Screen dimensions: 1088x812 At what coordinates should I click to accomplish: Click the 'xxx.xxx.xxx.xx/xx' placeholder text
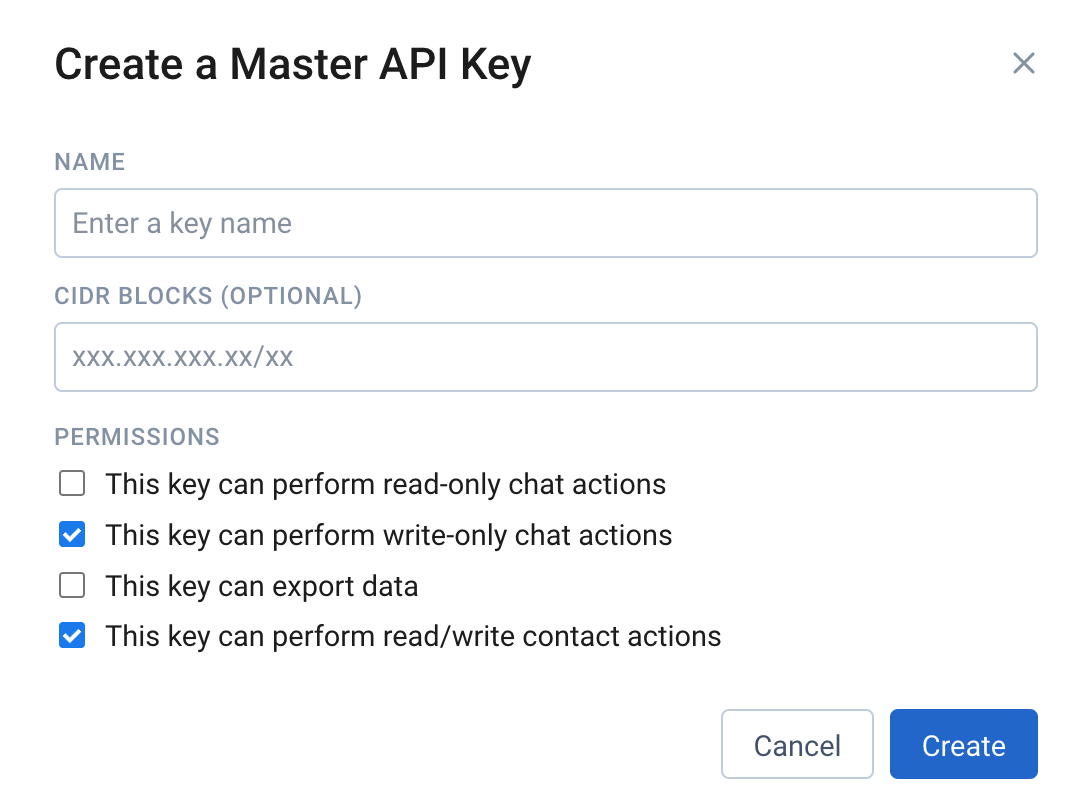[x=183, y=357]
